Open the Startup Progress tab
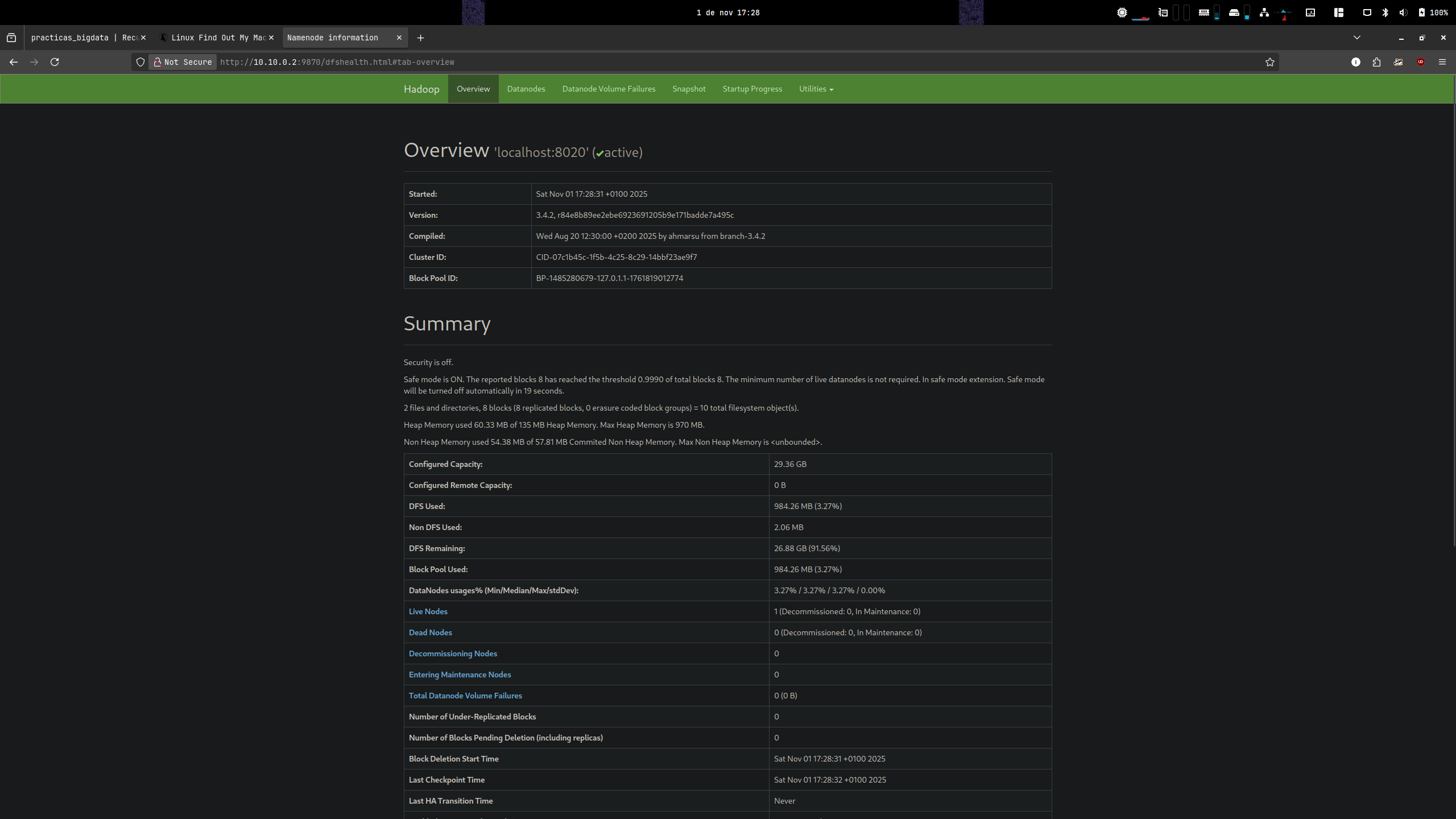Image resolution: width=1456 pixels, height=819 pixels. (x=752, y=89)
